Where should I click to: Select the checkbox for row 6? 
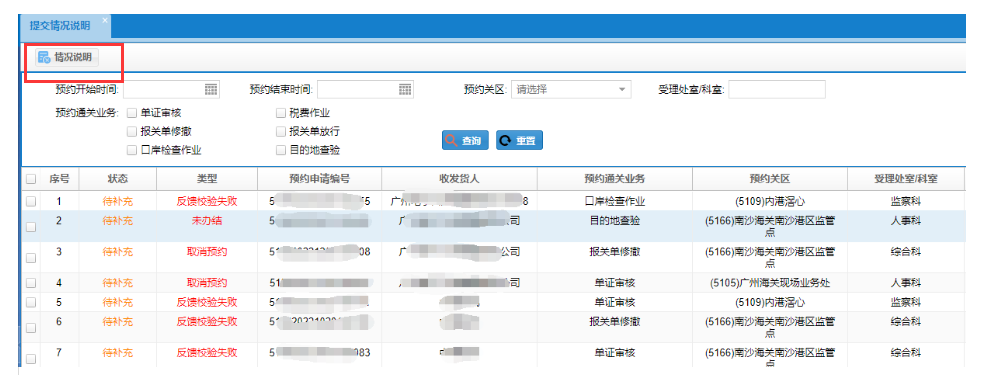tap(30, 328)
